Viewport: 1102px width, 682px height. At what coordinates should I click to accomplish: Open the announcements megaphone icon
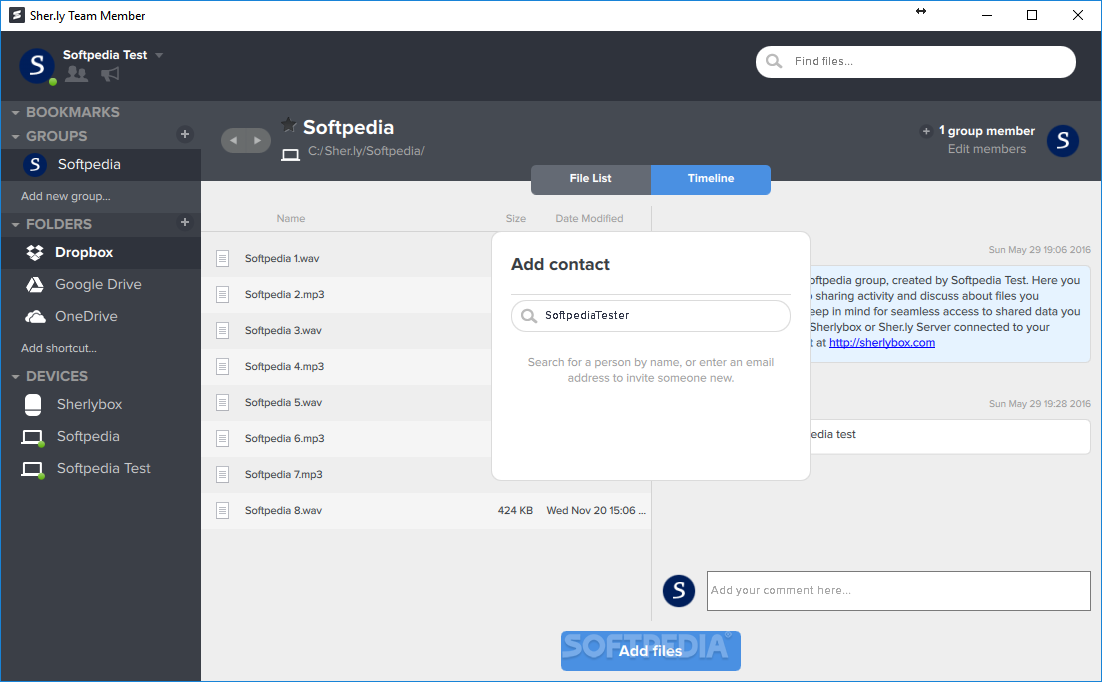pos(110,74)
